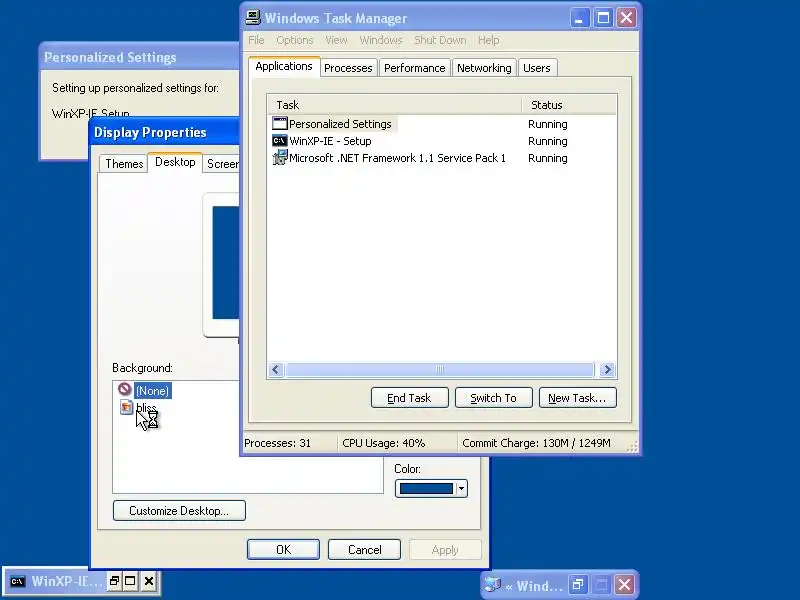Viewport: 800px width, 600px height.
Task: Select '(None)' in the Background list
Action: pos(153,391)
